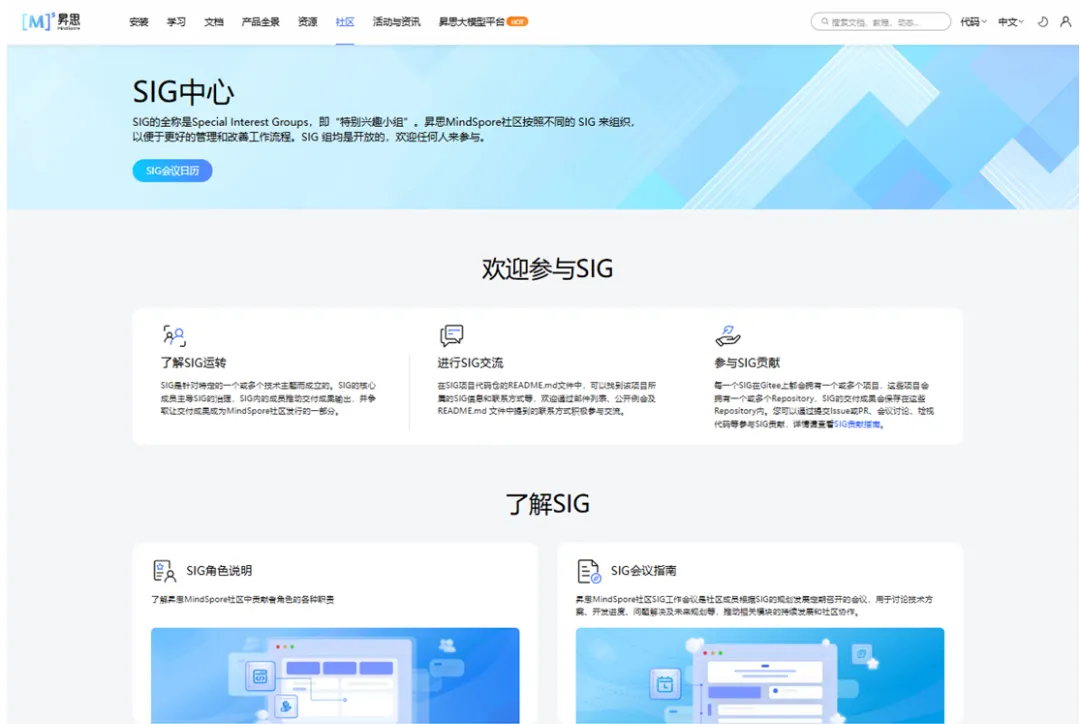Expand the 代码 dropdown
1080x724 pixels.
point(973,22)
